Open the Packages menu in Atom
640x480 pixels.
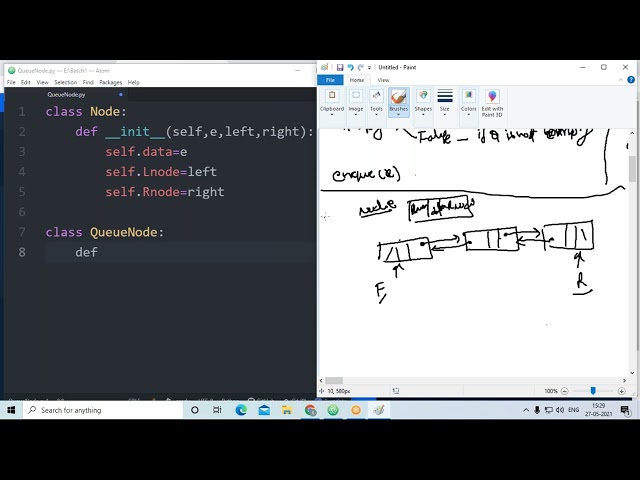coord(111,82)
